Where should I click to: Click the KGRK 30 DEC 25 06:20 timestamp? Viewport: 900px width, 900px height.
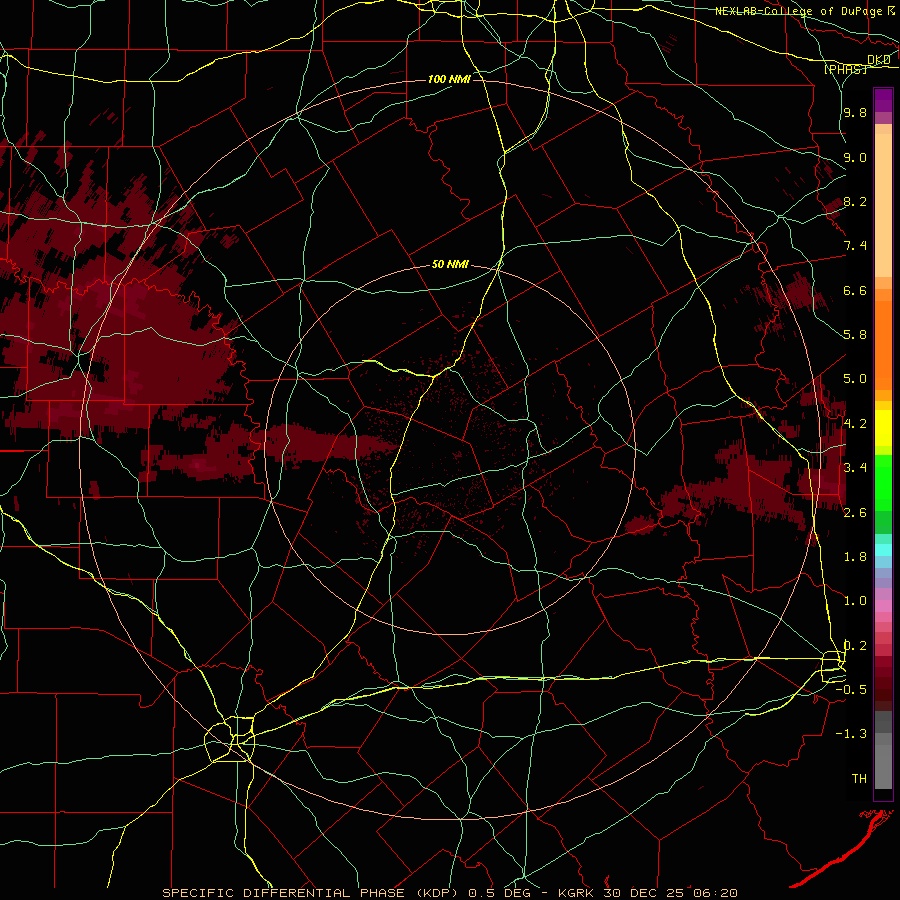[x=647, y=893]
